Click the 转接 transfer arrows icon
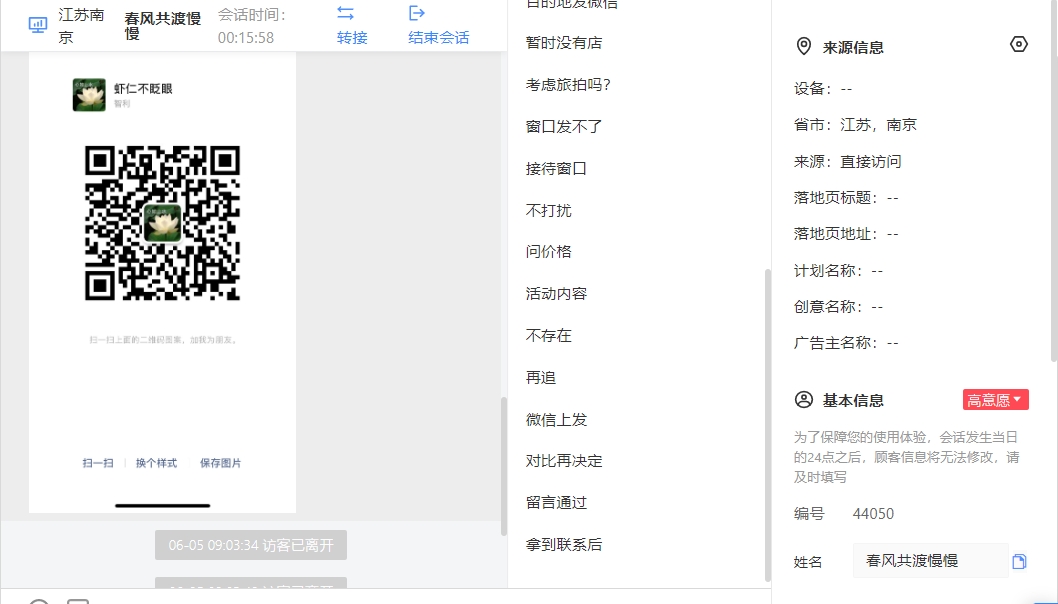 coord(345,13)
